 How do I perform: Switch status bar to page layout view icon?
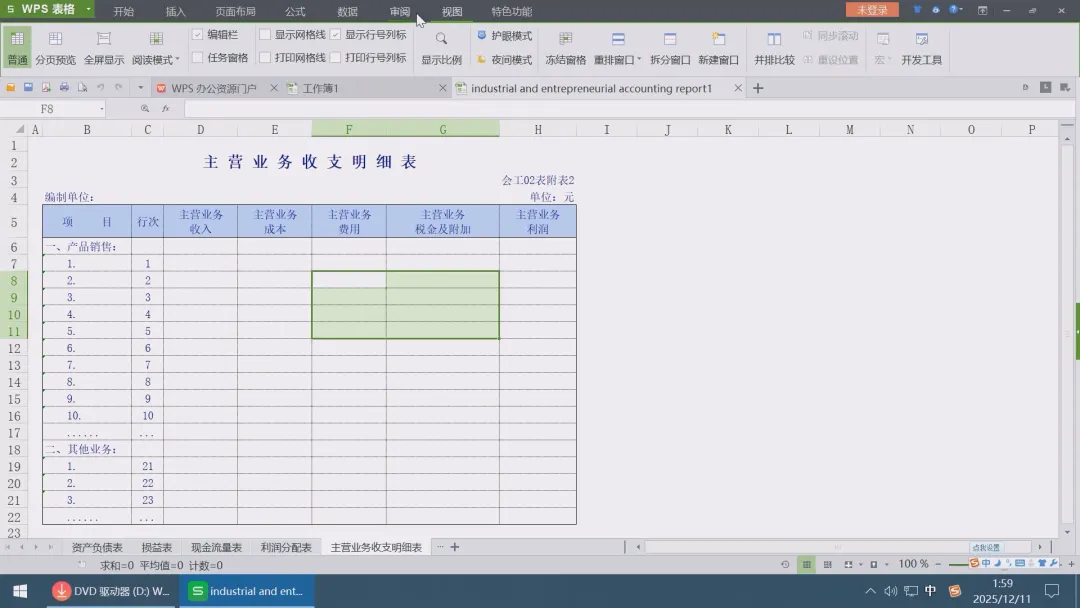pos(827,565)
